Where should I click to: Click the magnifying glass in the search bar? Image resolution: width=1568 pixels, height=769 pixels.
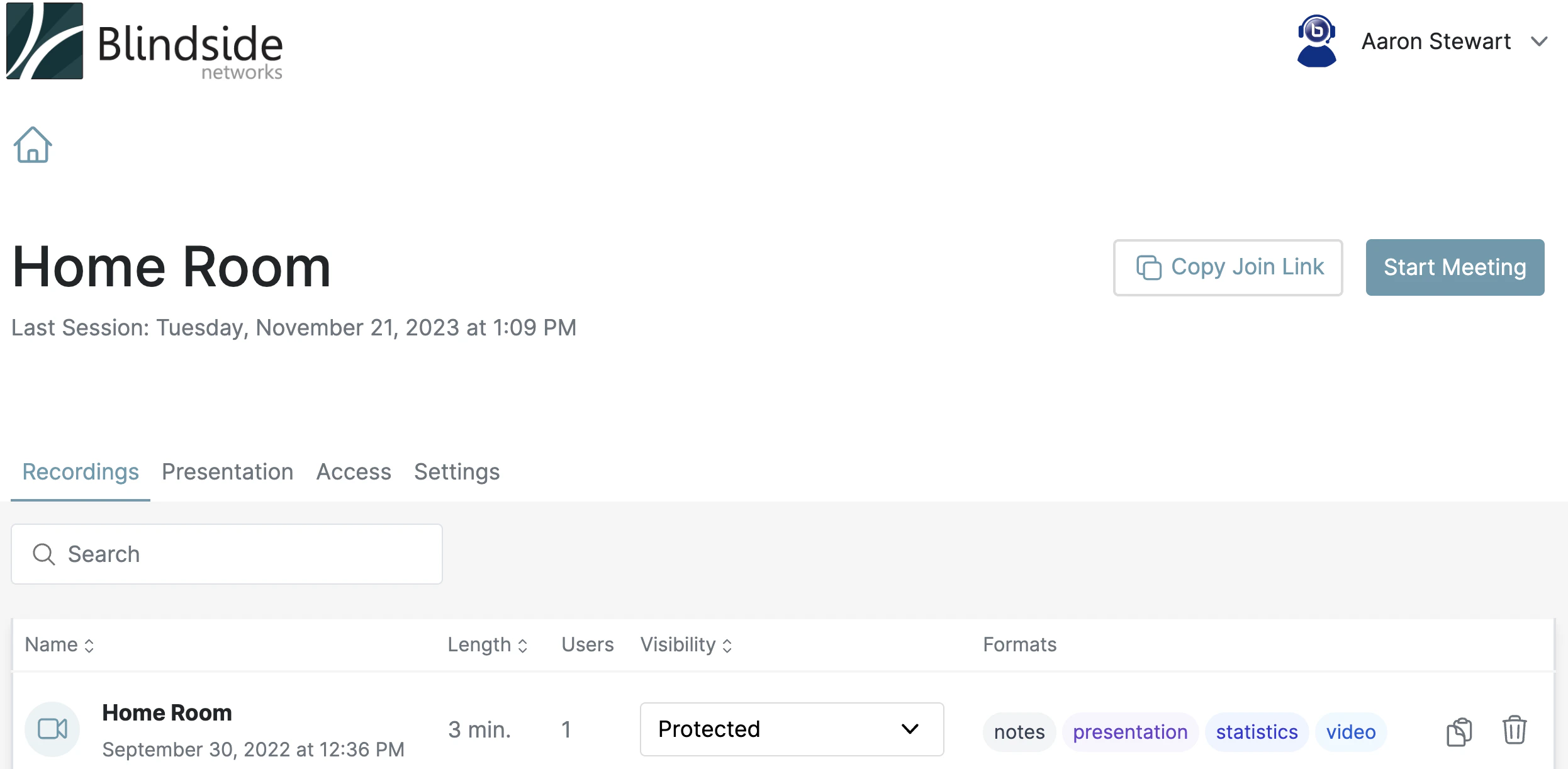tap(43, 554)
